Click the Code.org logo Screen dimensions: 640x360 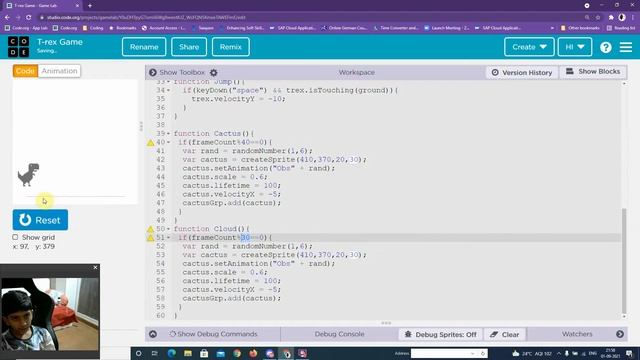point(18,47)
